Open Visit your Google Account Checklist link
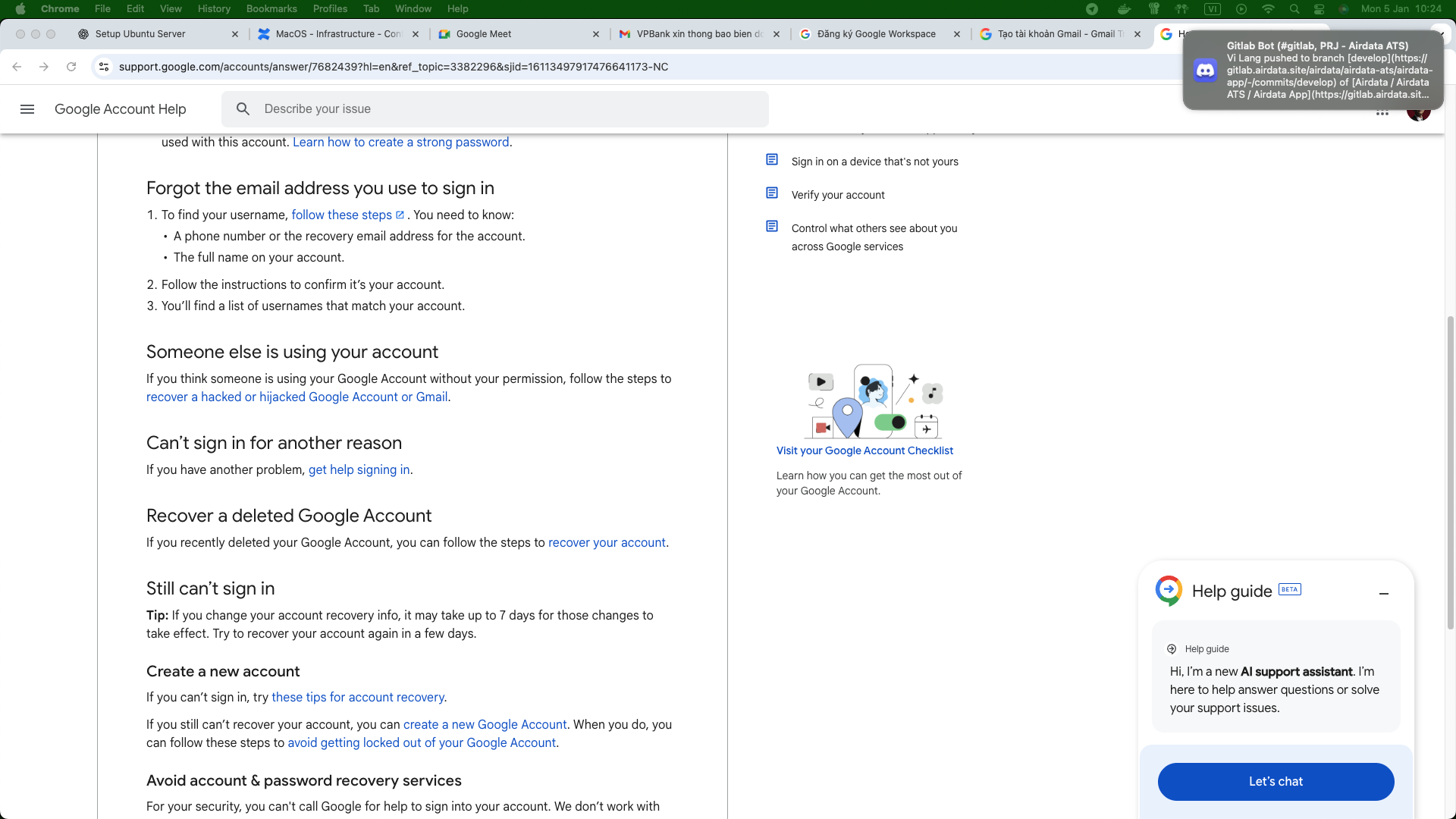 (864, 450)
